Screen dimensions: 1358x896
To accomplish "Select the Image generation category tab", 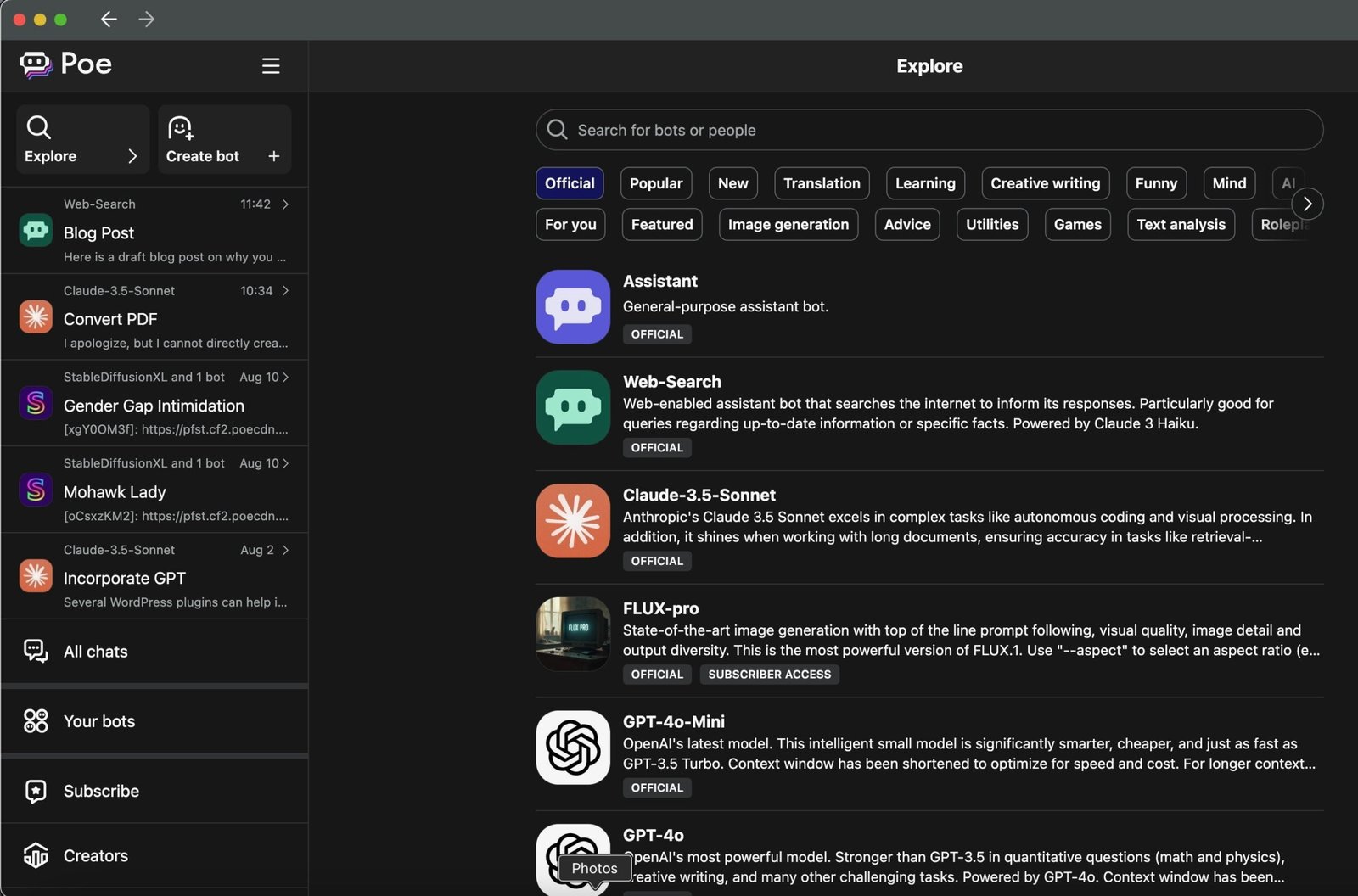I will pyautogui.click(x=788, y=225).
